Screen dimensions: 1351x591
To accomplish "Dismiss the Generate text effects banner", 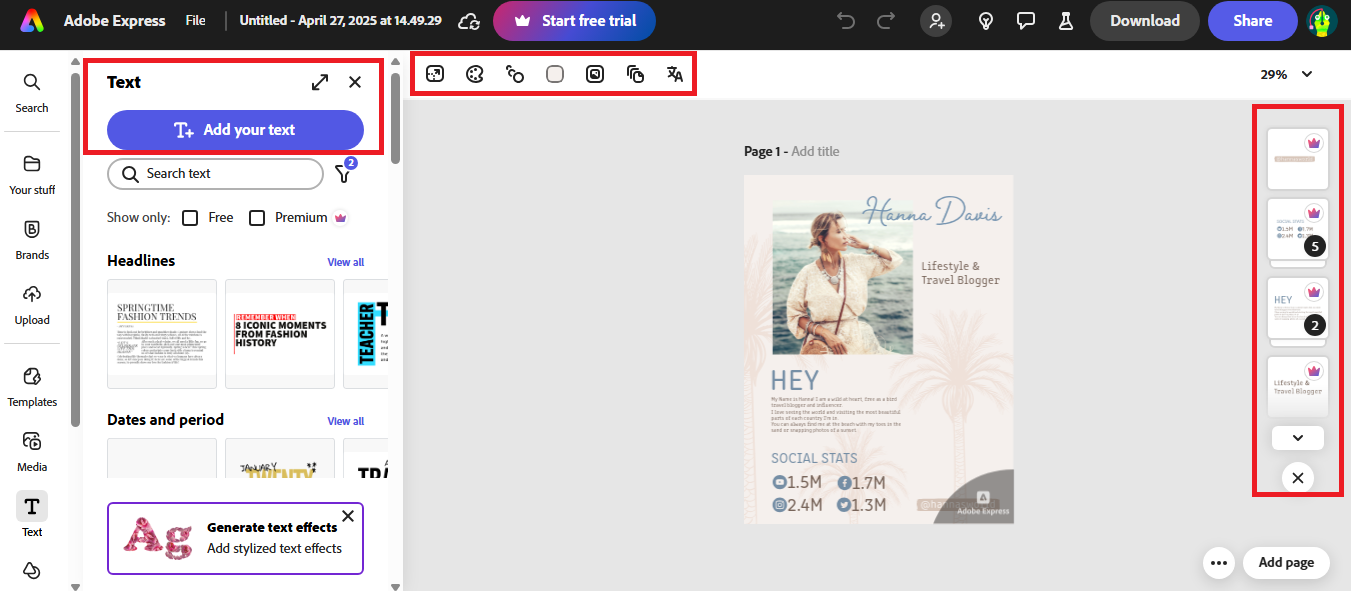I will [x=348, y=516].
